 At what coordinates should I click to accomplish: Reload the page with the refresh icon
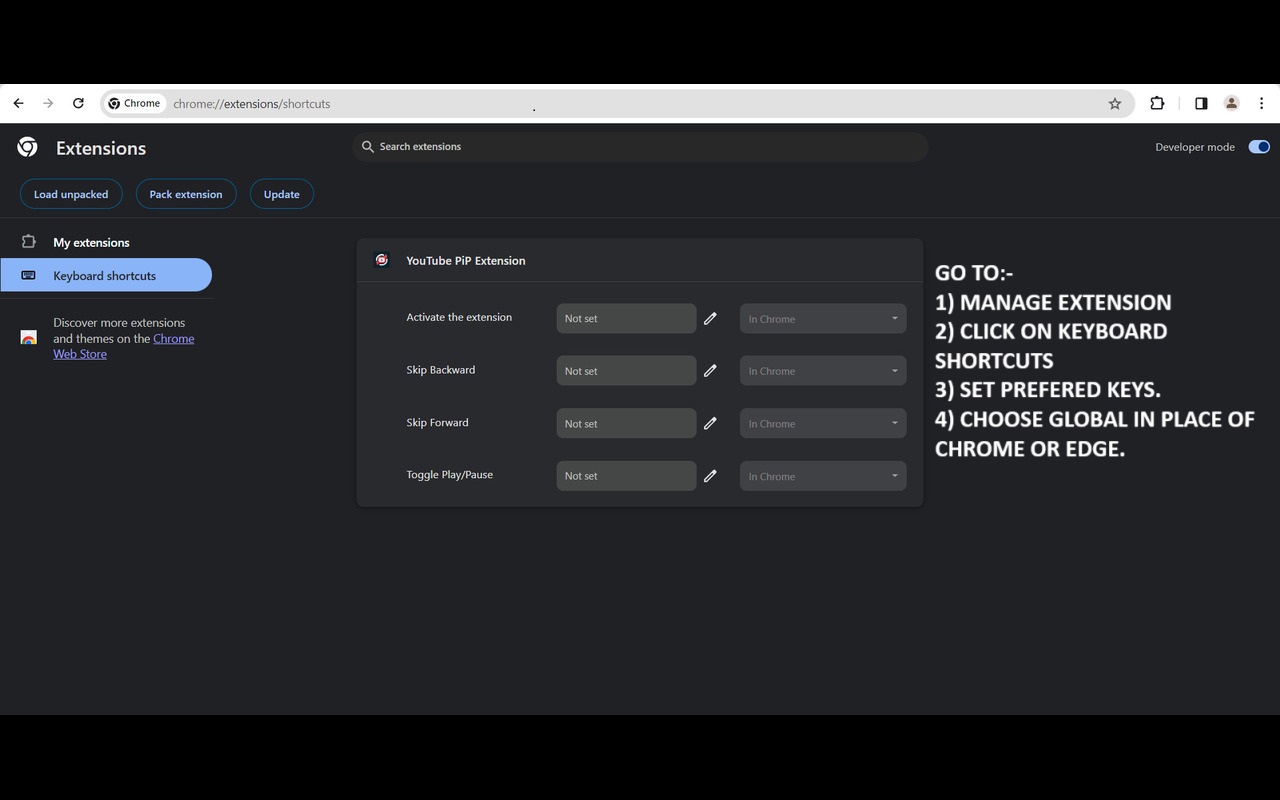78,103
